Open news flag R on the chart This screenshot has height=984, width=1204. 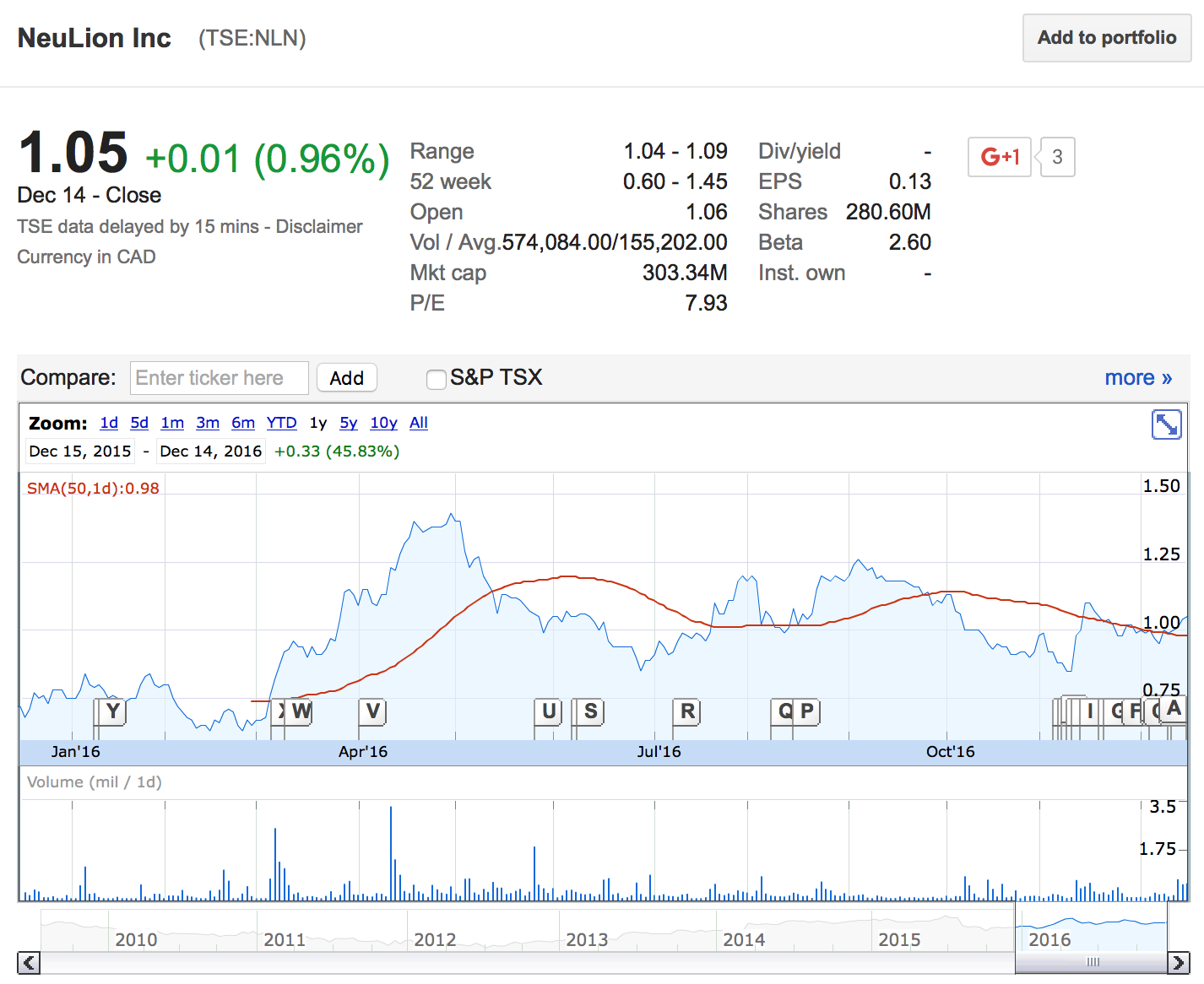(687, 711)
